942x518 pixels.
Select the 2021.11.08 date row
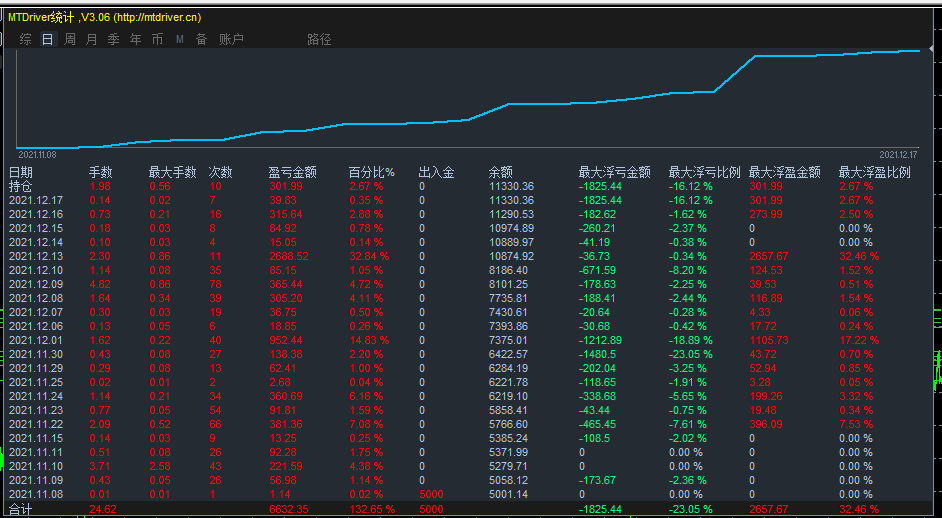tap(36, 494)
